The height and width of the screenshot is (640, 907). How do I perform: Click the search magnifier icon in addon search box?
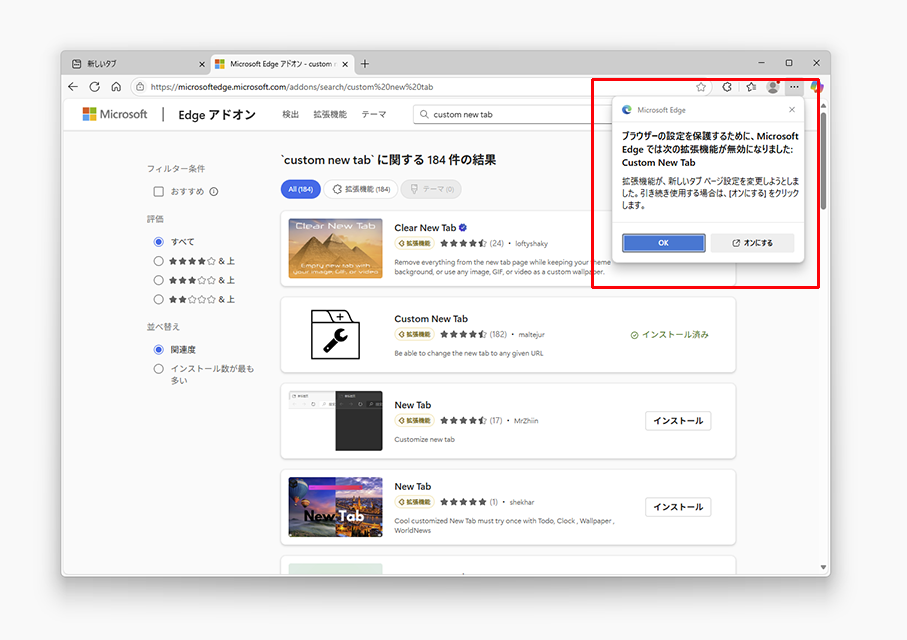pyautogui.click(x=424, y=115)
